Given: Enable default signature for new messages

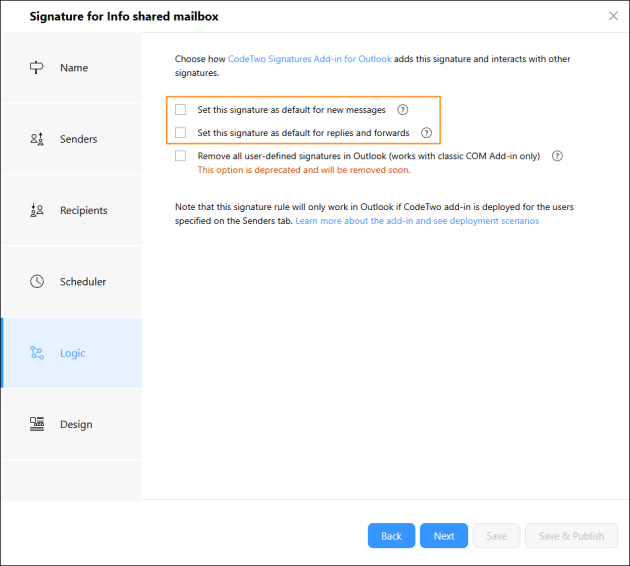Looking at the screenshot, I should click(180, 109).
